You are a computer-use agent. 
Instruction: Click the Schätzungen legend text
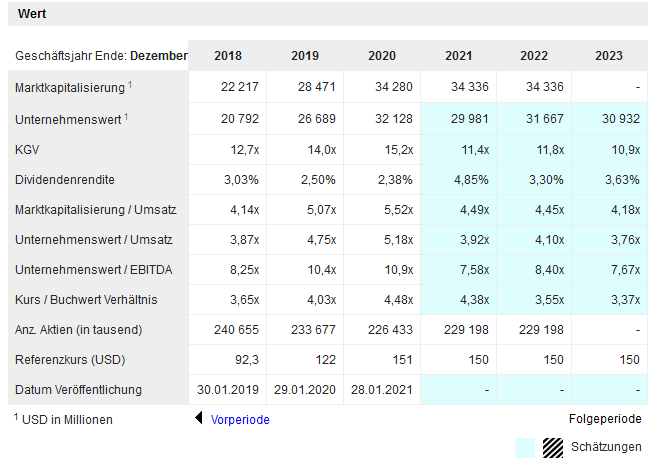point(606,447)
